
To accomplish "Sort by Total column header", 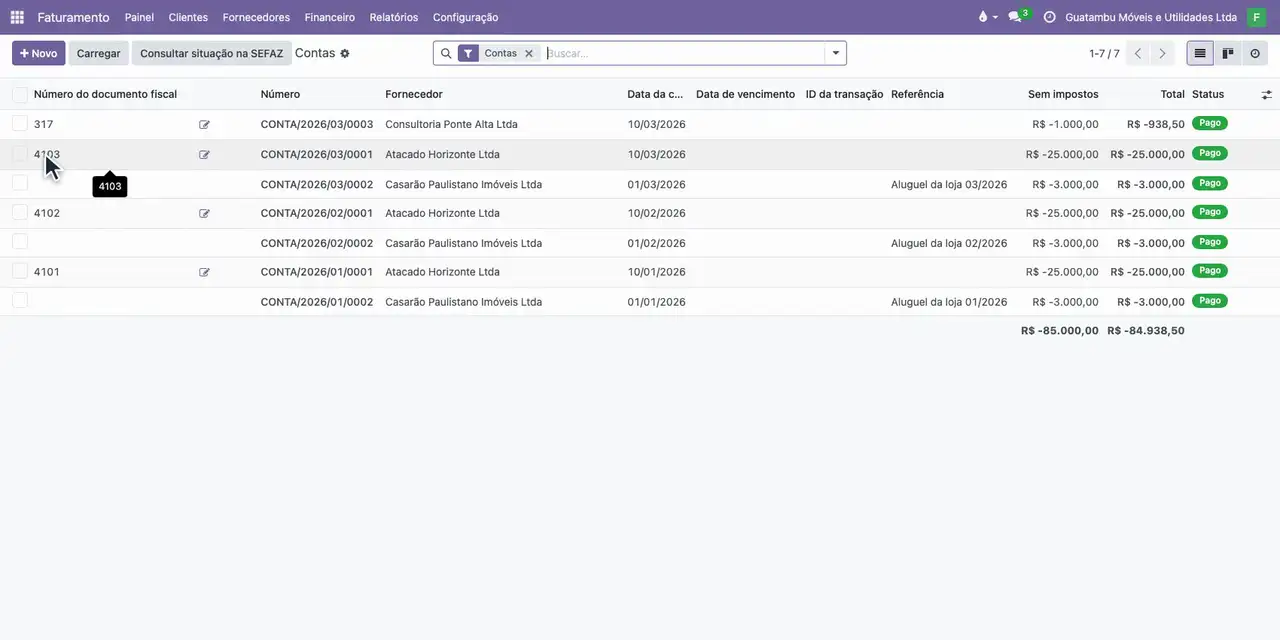I will [1172, 94].
